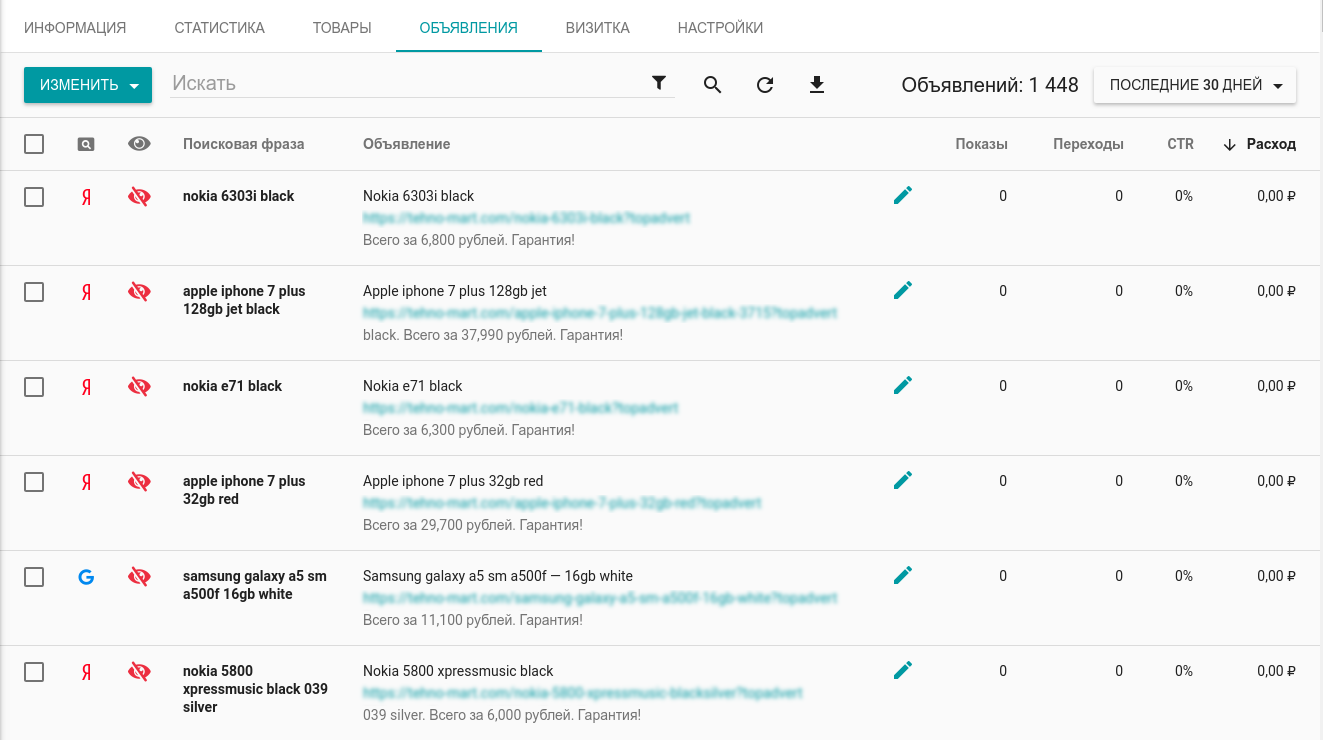Image resolution: width=1323 pixels, height=740 pixels.
Task: Select all ads with header checkbox
Action: point(34,144)
